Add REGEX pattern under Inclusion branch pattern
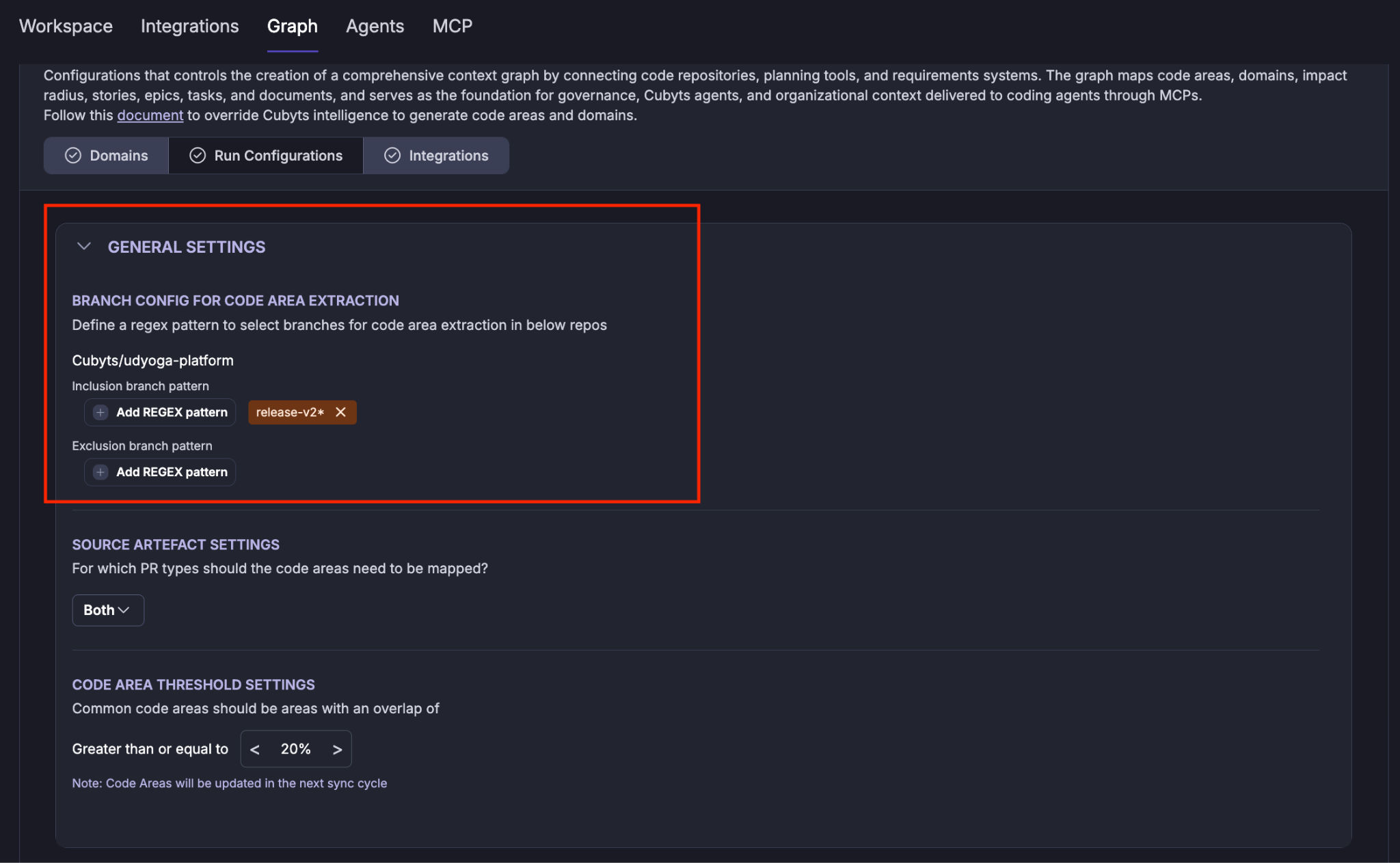1400x863 pixels. click(x=160, y=412)
